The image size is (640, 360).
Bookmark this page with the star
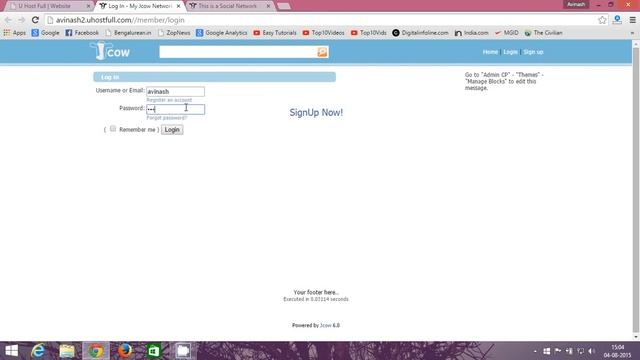(602, 20)
